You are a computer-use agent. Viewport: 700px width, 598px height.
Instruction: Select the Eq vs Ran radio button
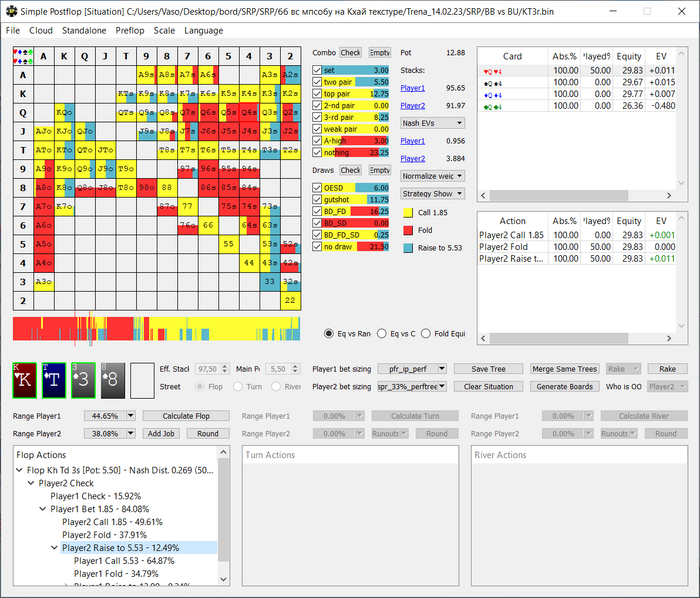pos(329,333)
